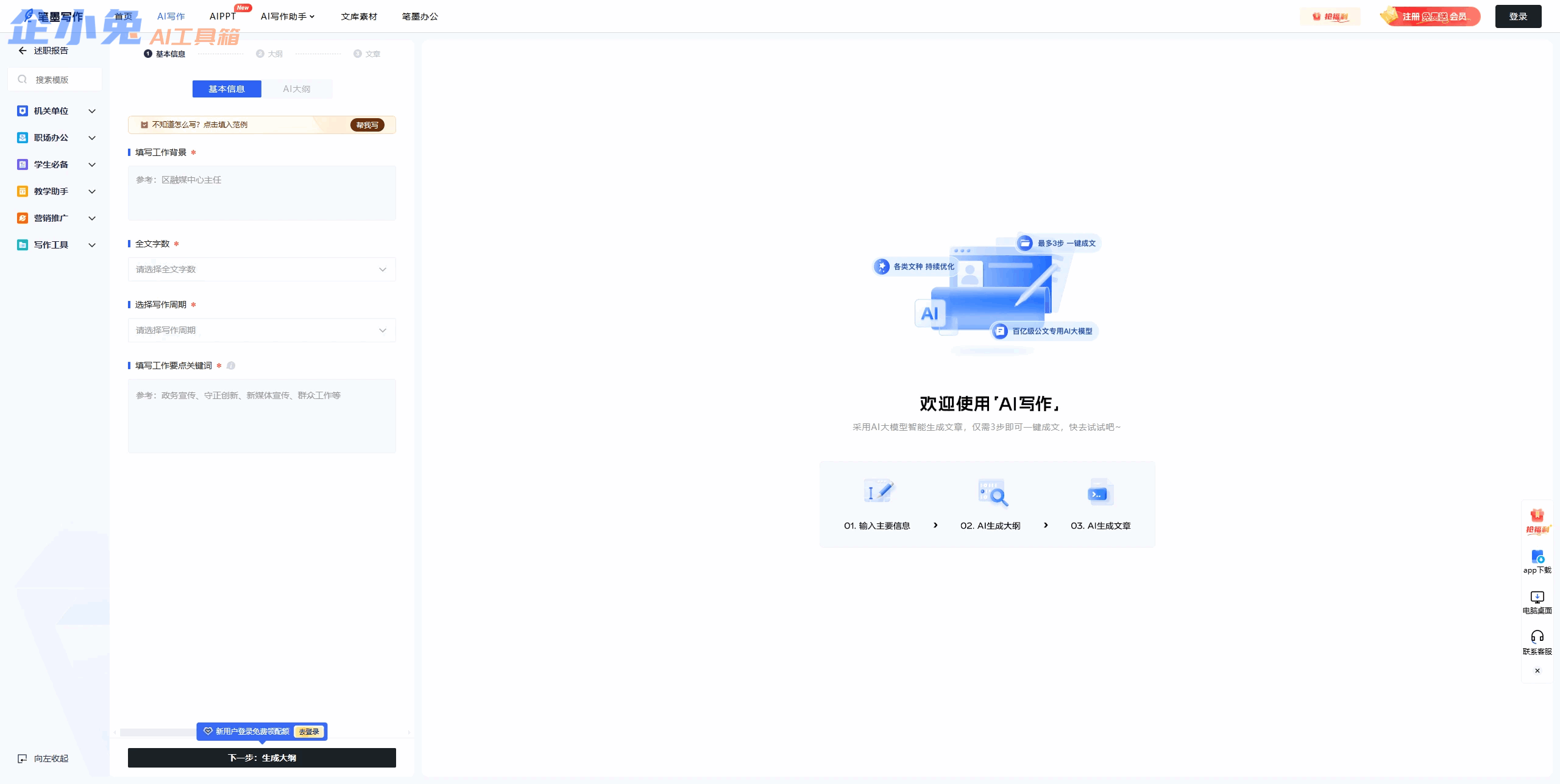Click the 登录 button

tap(1518, 16)
